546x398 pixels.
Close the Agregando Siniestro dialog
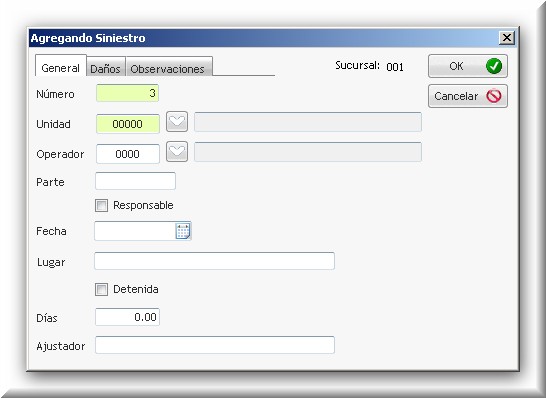coord(507,38)
